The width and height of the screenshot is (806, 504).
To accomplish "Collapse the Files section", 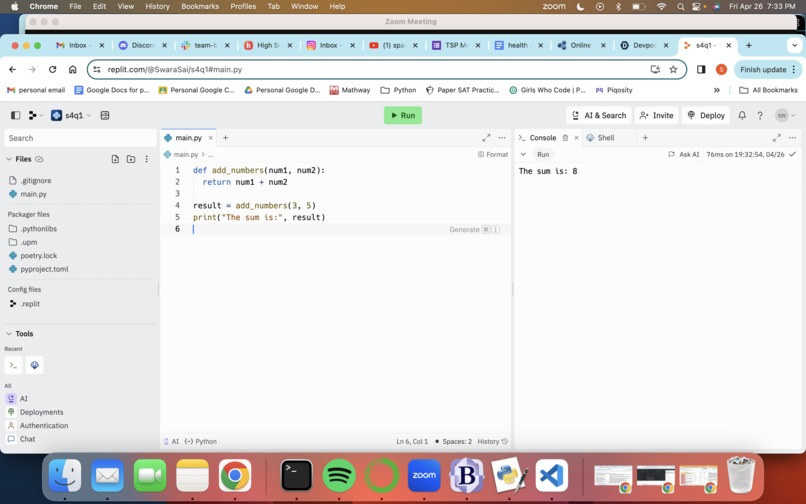I will tap(9, 159).
